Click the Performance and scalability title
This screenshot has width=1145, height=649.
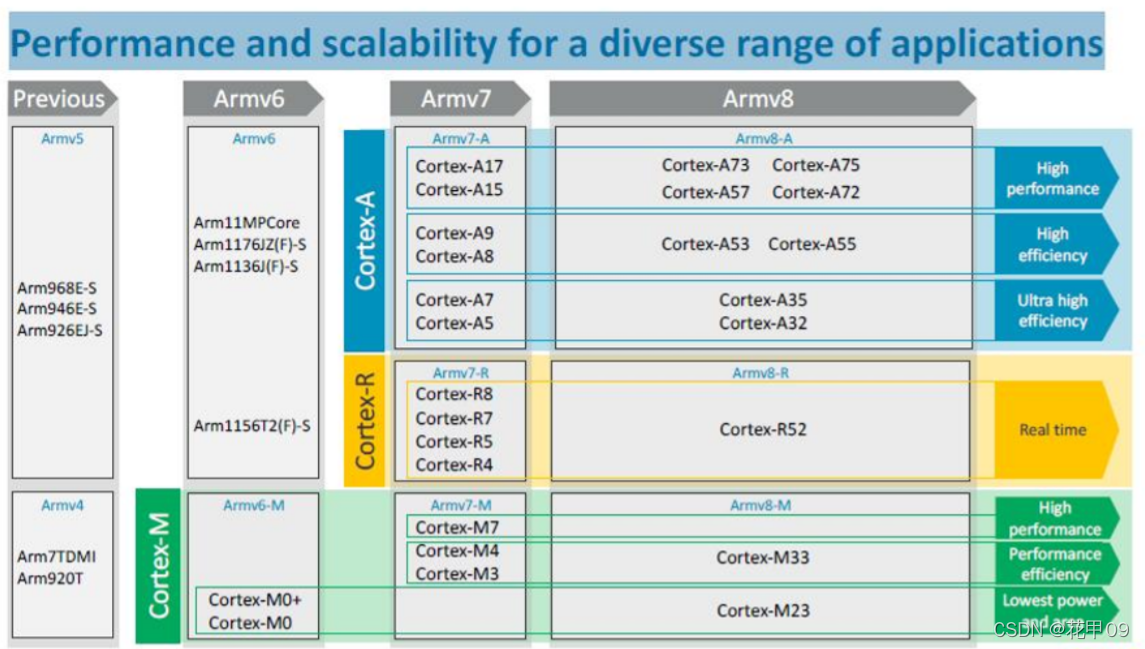coord(556,42)
